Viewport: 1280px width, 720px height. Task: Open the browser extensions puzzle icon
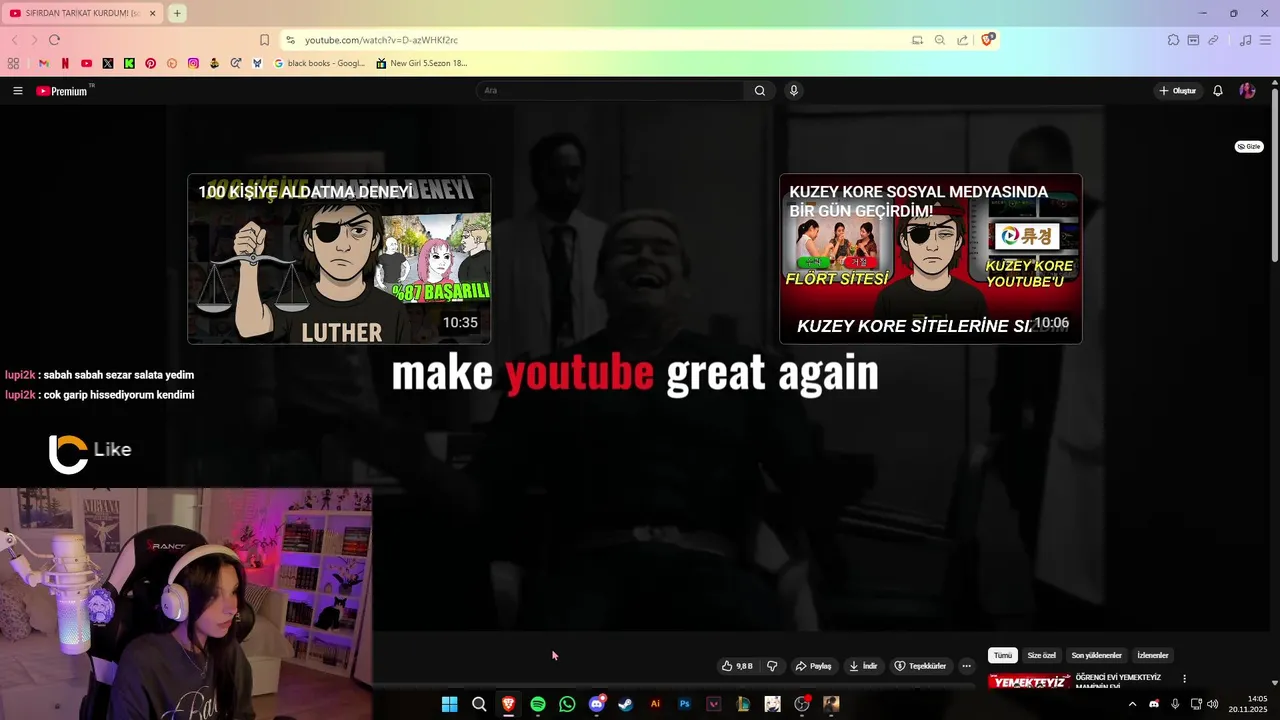pyautogui.click(x=1173, y=40)
